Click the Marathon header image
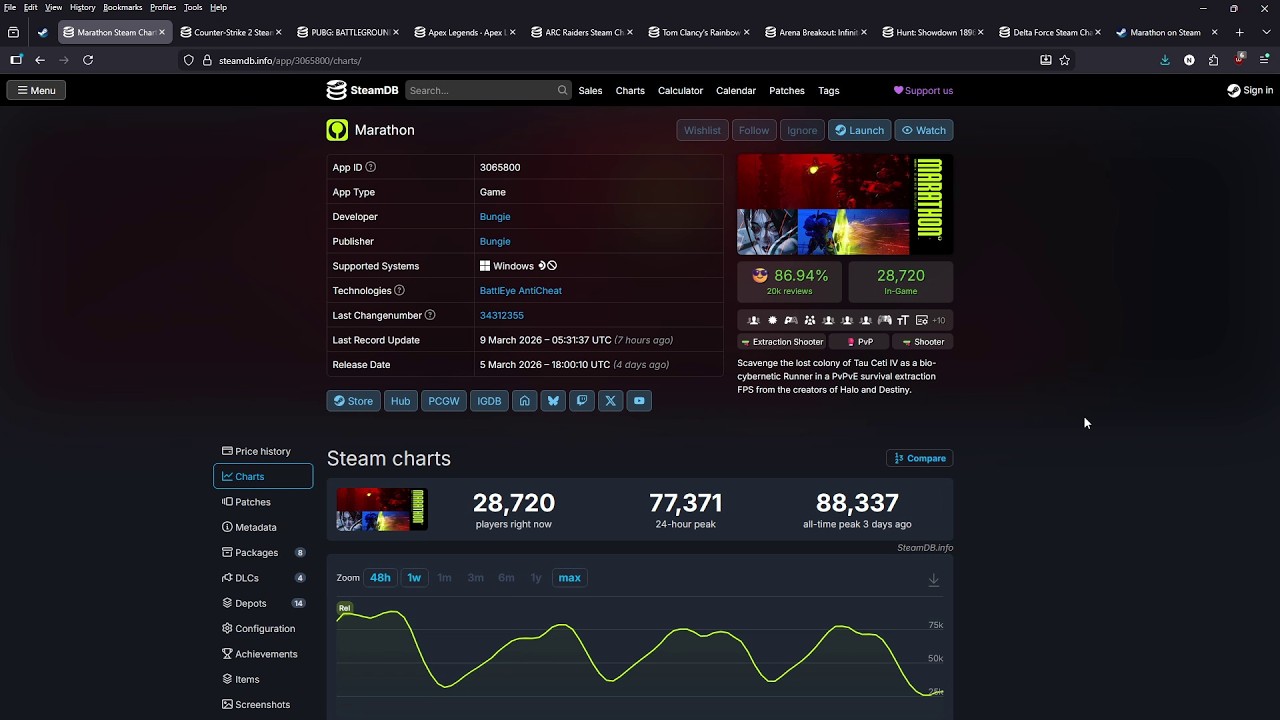Screen dimensions: 1280x720 (845, 205)
